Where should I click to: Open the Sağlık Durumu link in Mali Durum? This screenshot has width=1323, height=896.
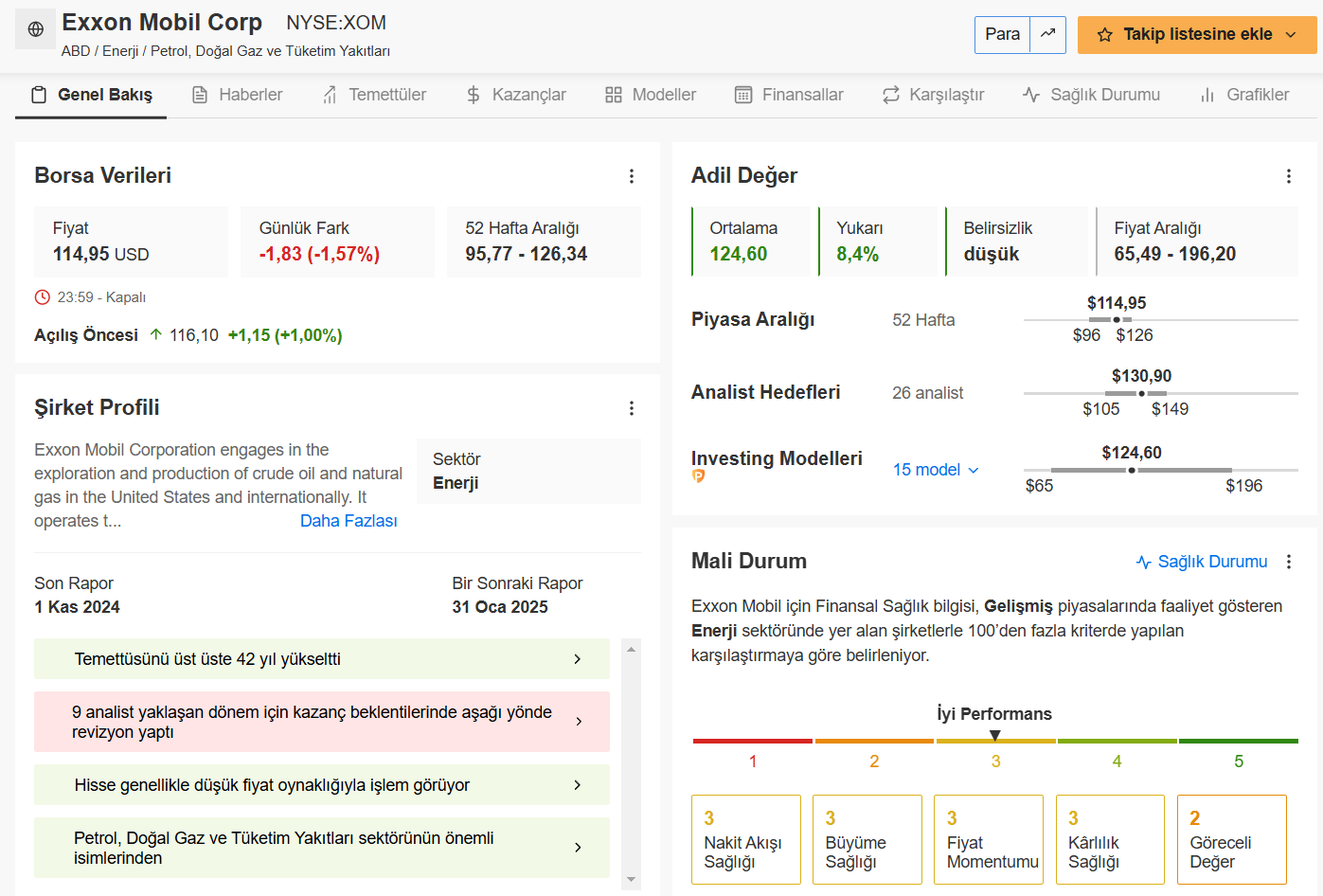1202,562
